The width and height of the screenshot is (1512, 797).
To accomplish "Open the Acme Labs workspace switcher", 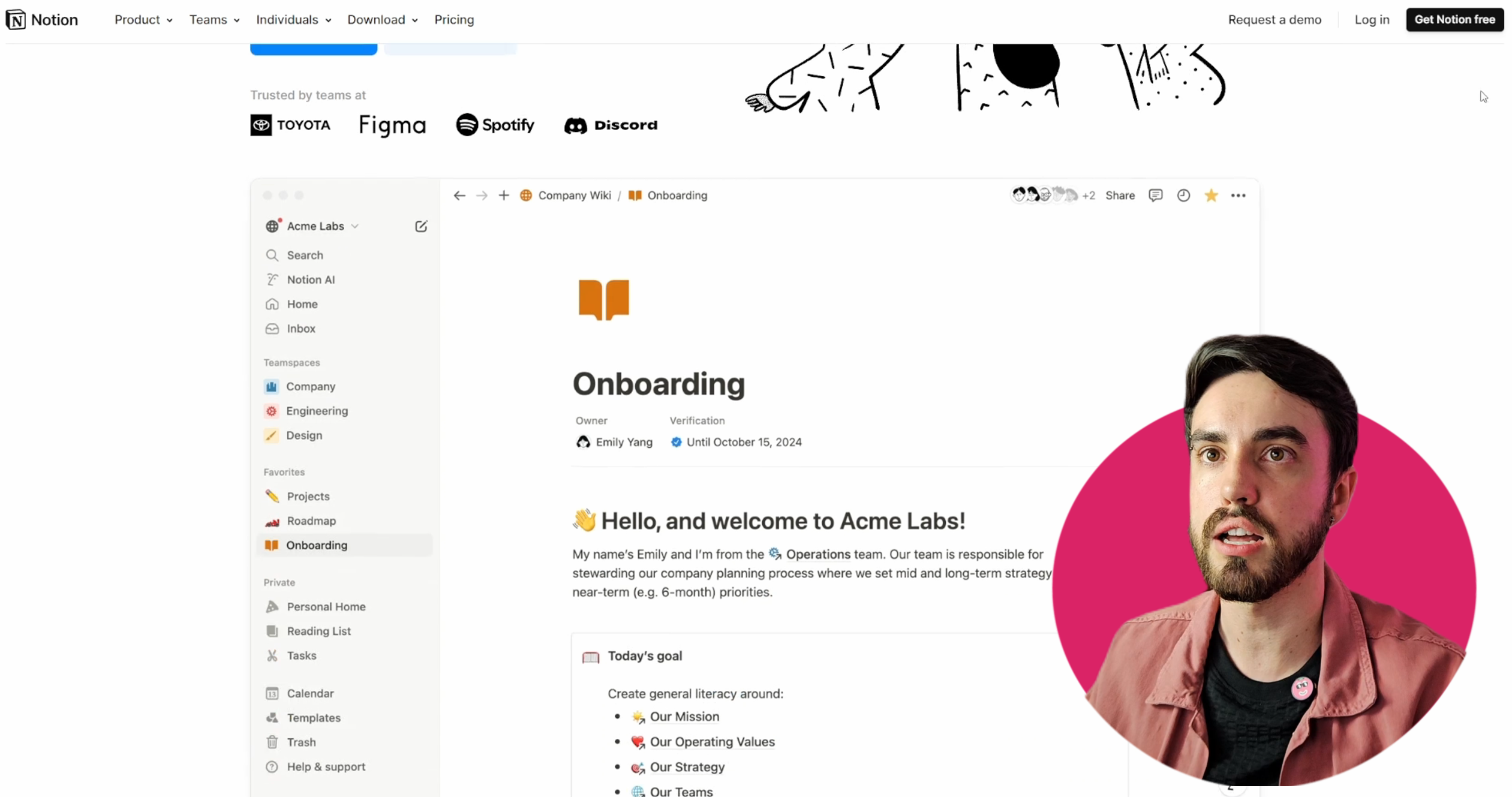I will pos(314,226).
